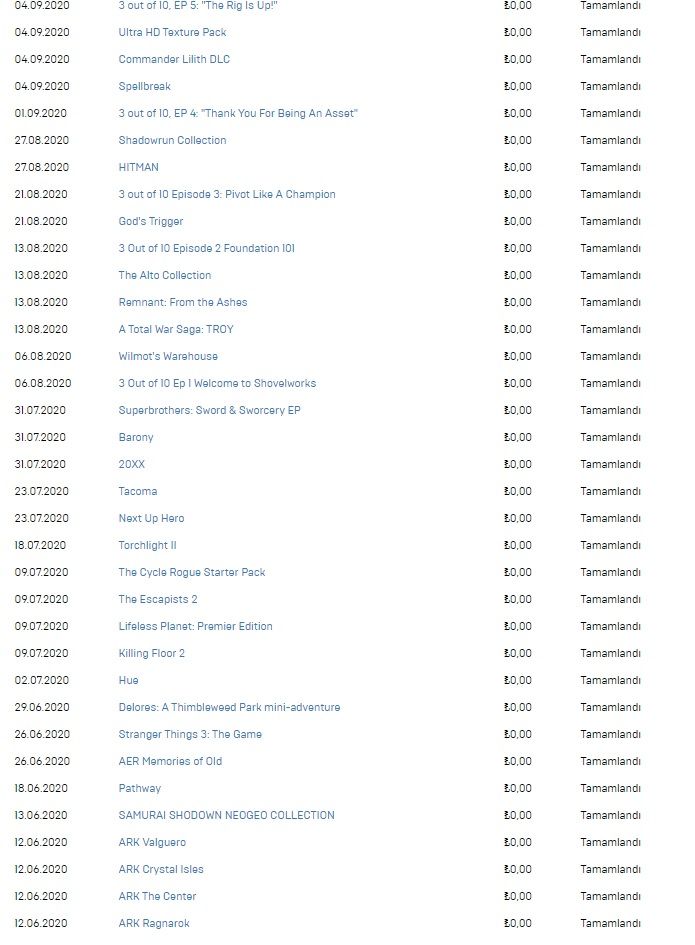
Task: Open A Total War Saga: TROY
Action: tap(176, 329)
